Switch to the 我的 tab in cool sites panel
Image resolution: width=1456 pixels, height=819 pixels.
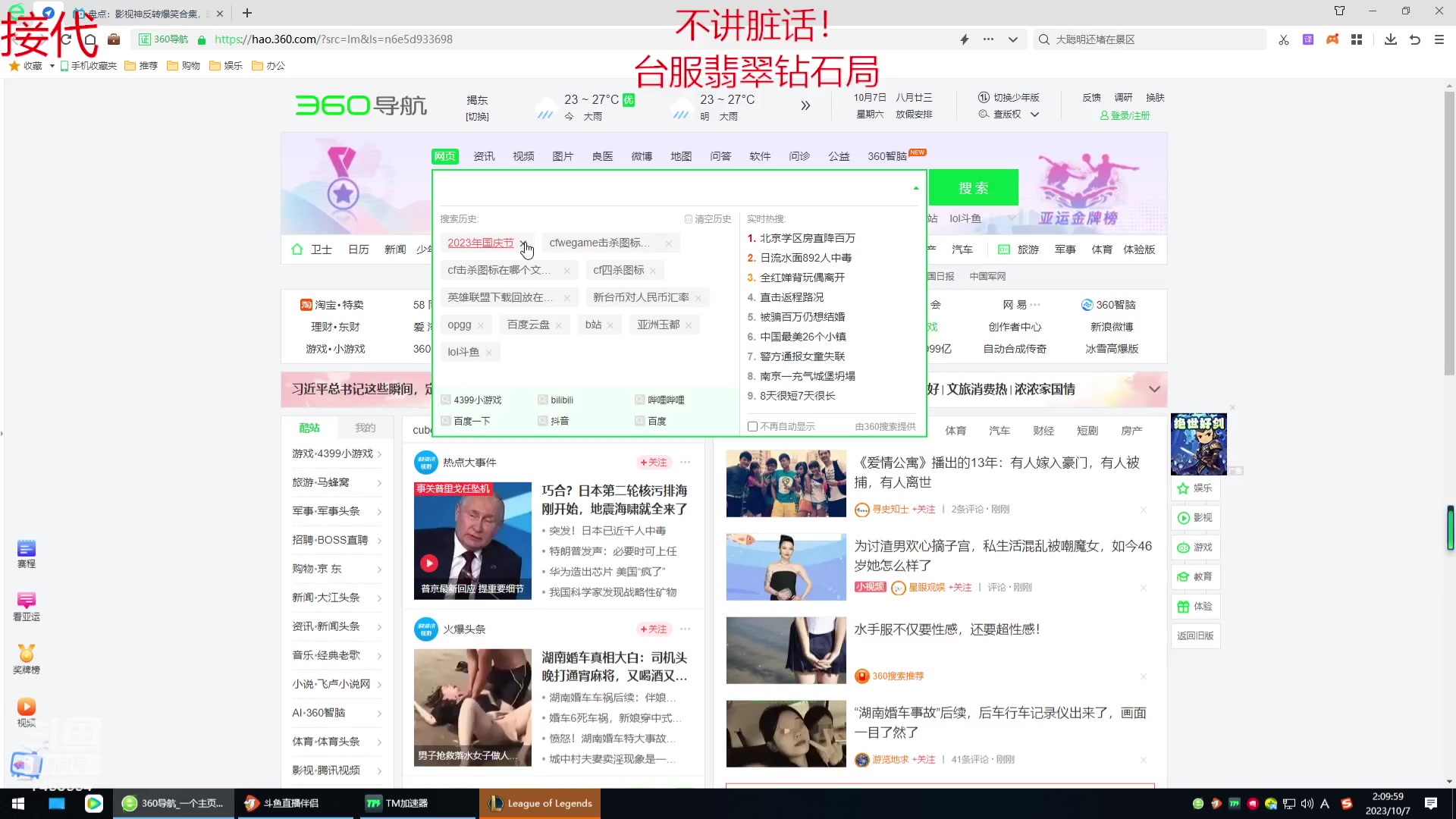click(x=366, y=427)
